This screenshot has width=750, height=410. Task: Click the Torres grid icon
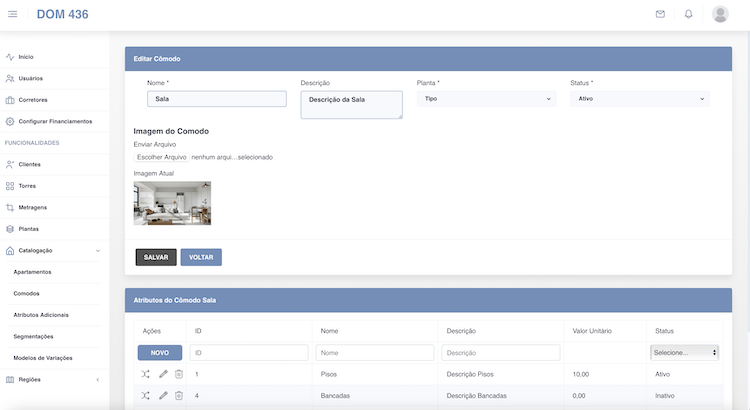(x=10, y=186)
